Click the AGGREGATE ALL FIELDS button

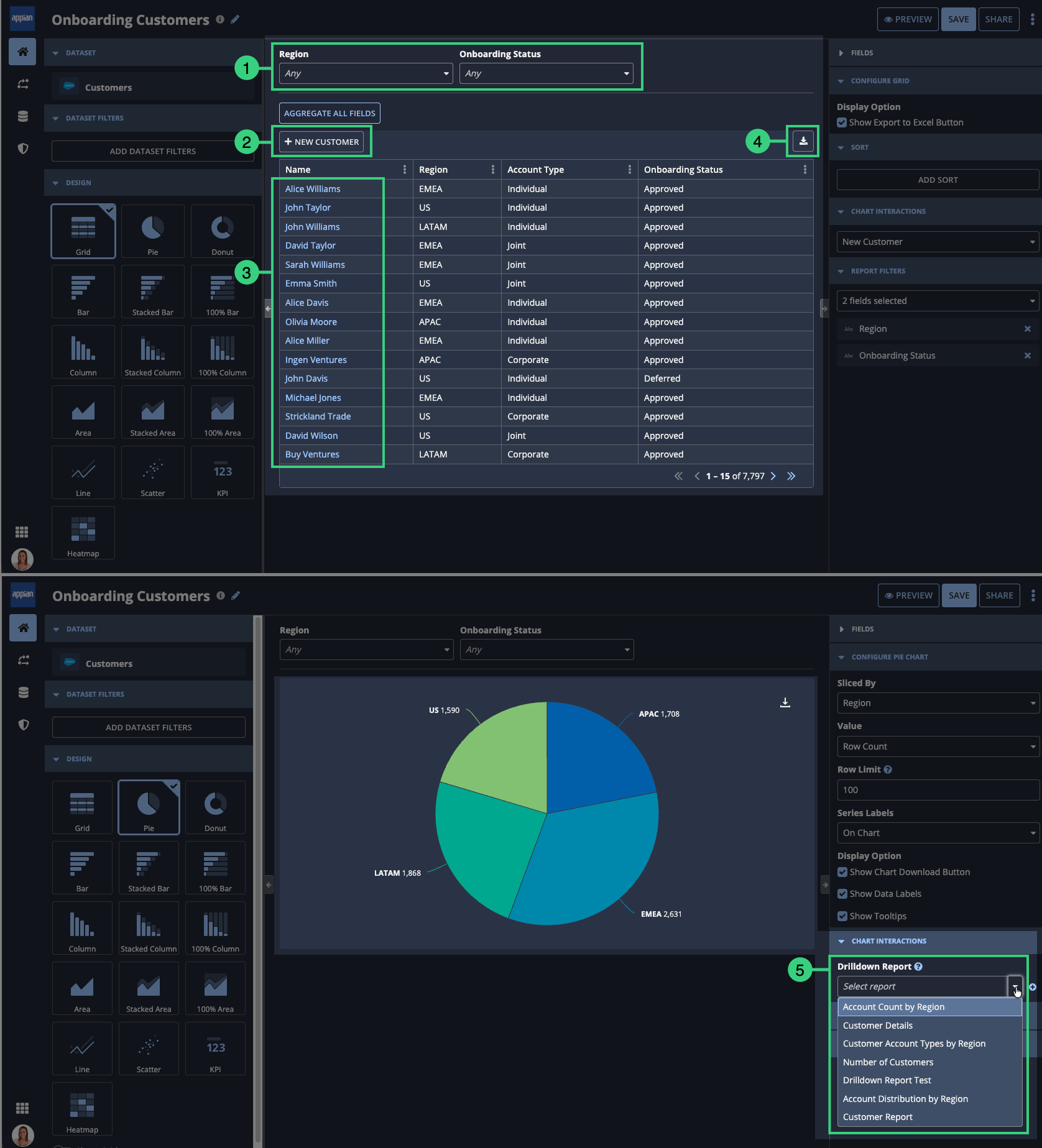[x=330, y=113]
